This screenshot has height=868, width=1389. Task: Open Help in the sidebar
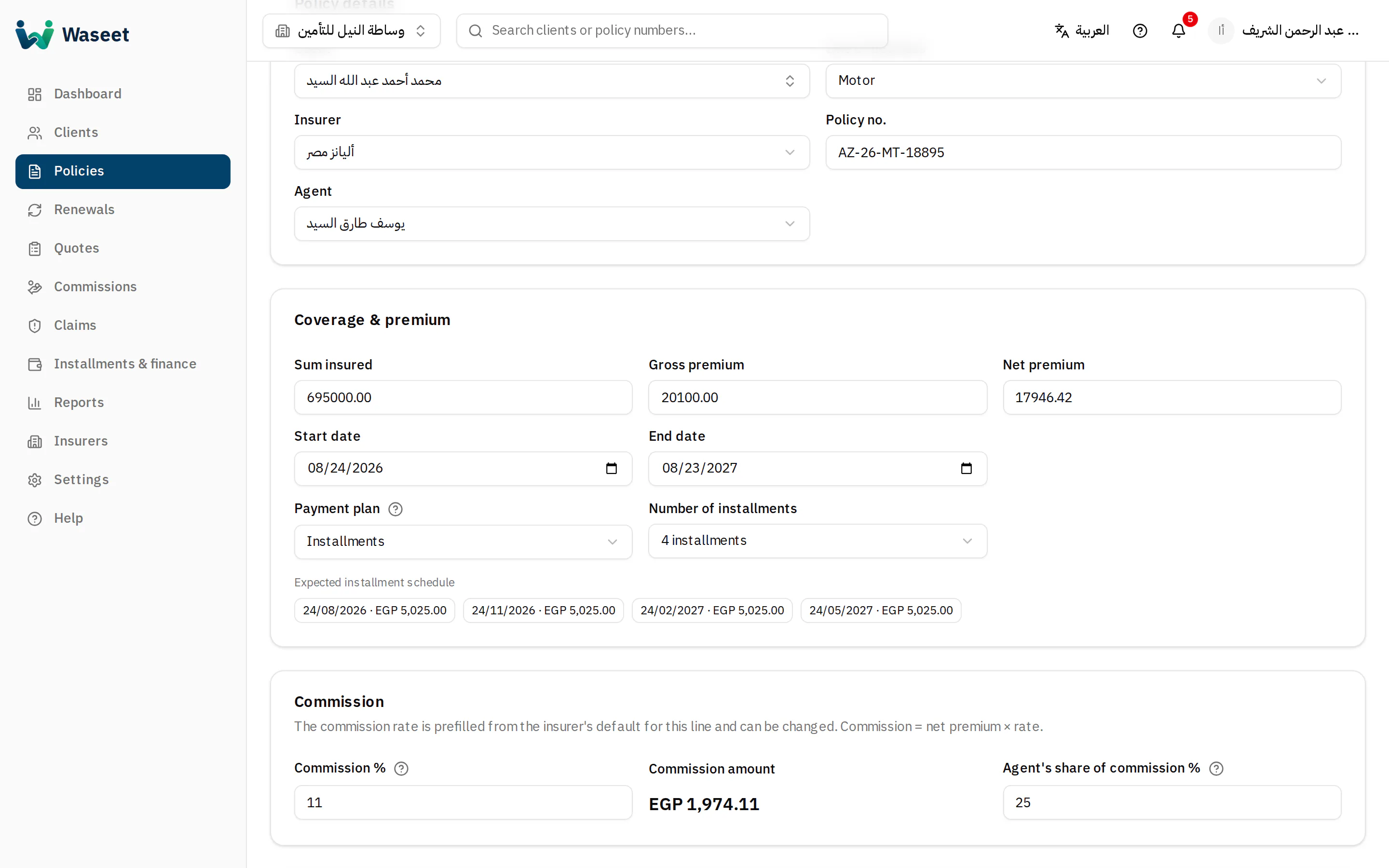123,518
